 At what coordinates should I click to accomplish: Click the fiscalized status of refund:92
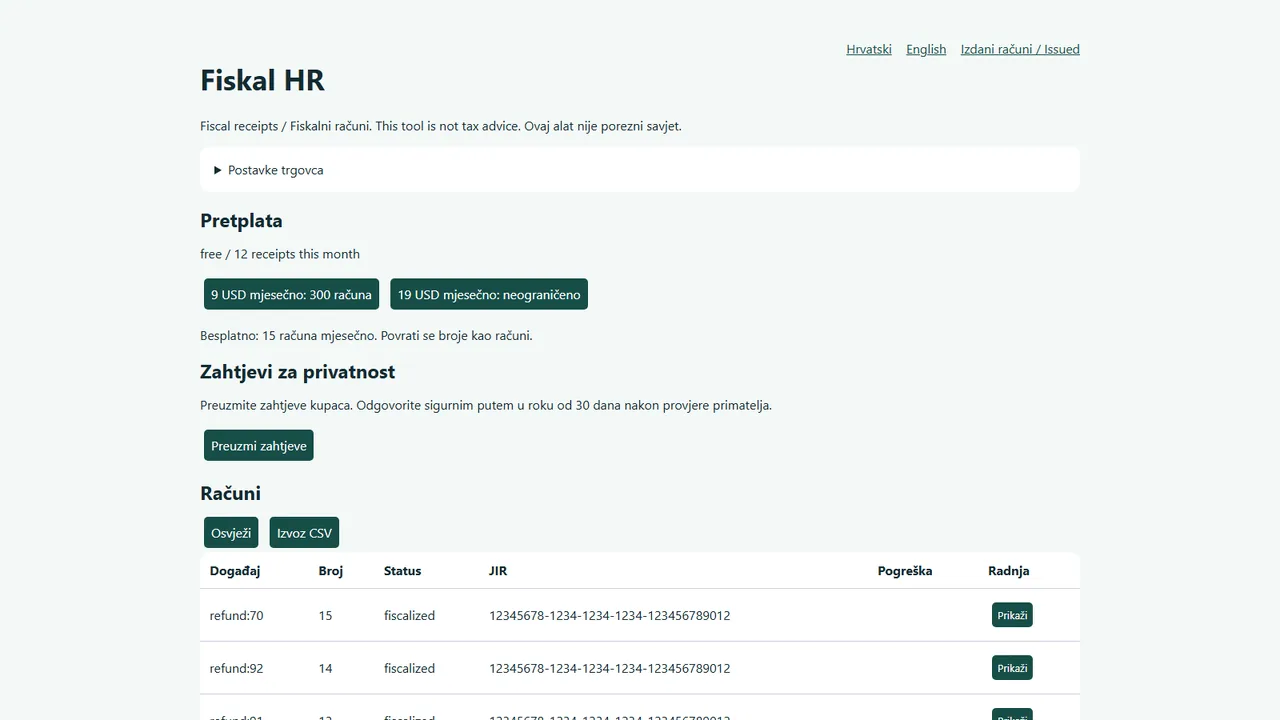(409, 668)
